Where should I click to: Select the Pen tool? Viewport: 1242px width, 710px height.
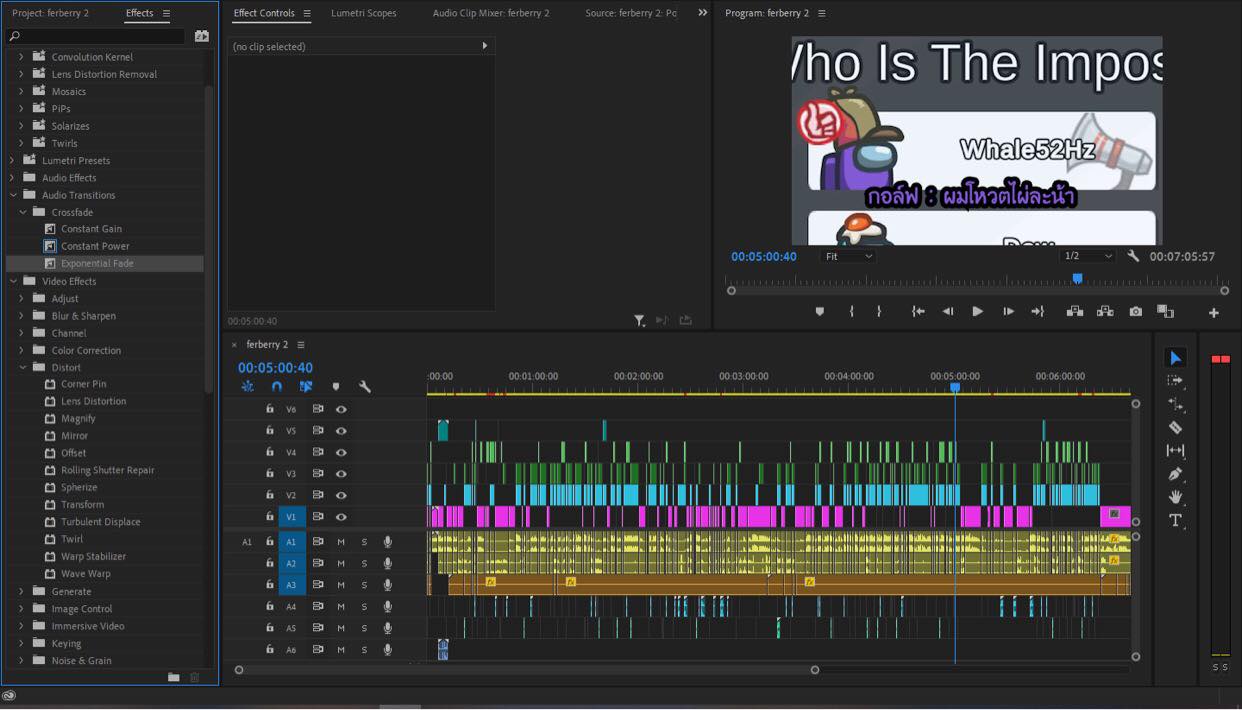[1175, 474]
